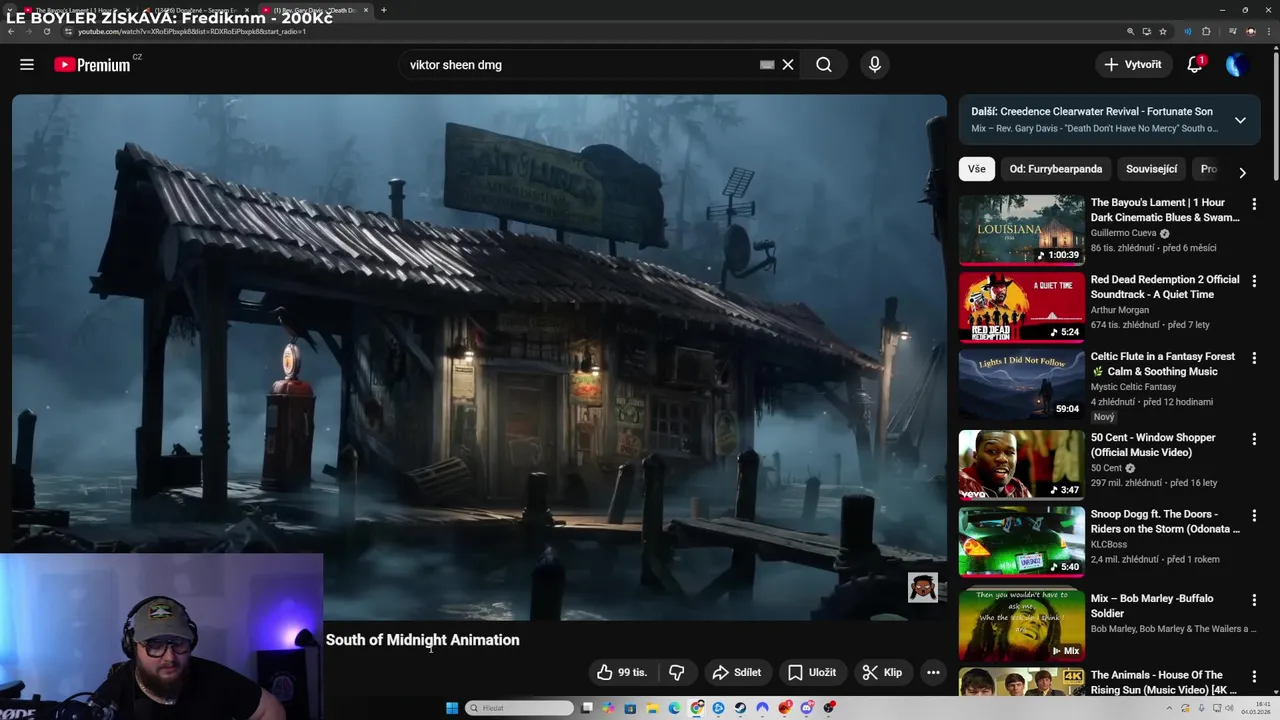Start voice search with the microphone icon
1280x720 pixels.
click(x=875, y=64)
